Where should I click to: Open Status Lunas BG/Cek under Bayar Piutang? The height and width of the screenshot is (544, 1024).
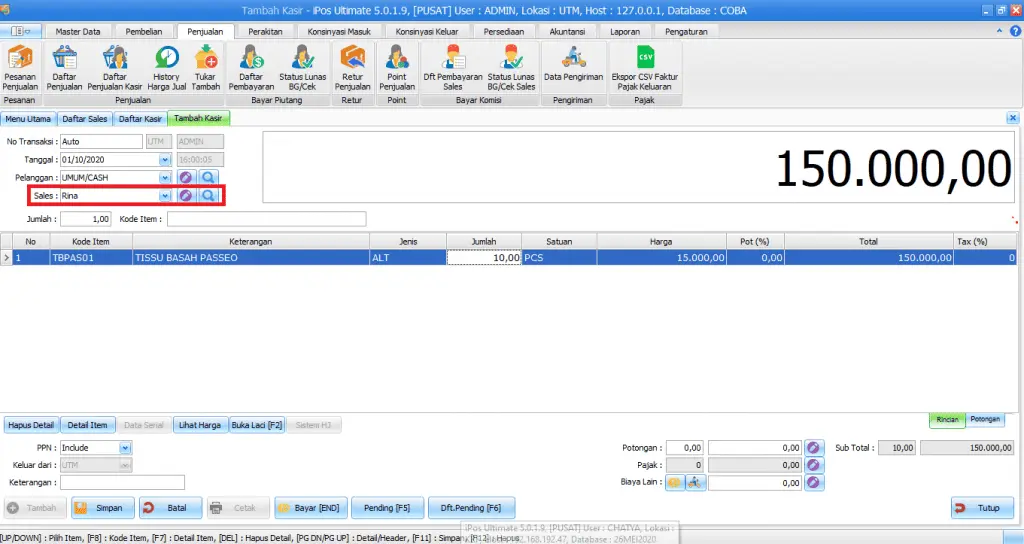[302, 68]
